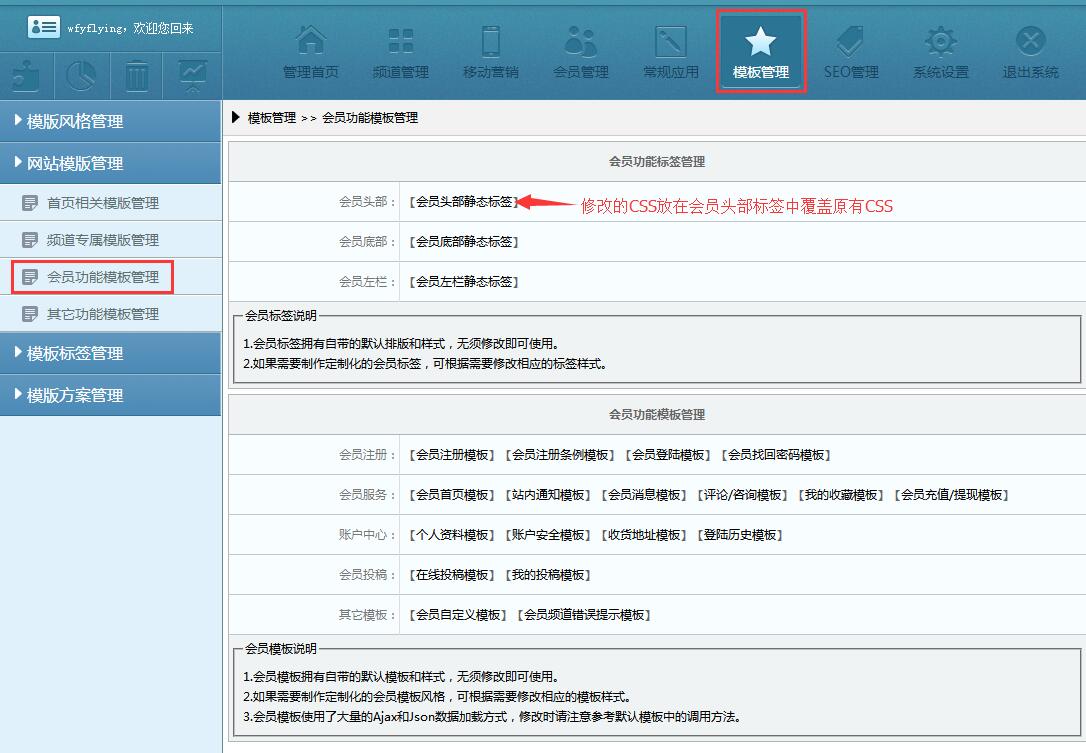Click 退出系统 logout icon

click(1031, 42)
